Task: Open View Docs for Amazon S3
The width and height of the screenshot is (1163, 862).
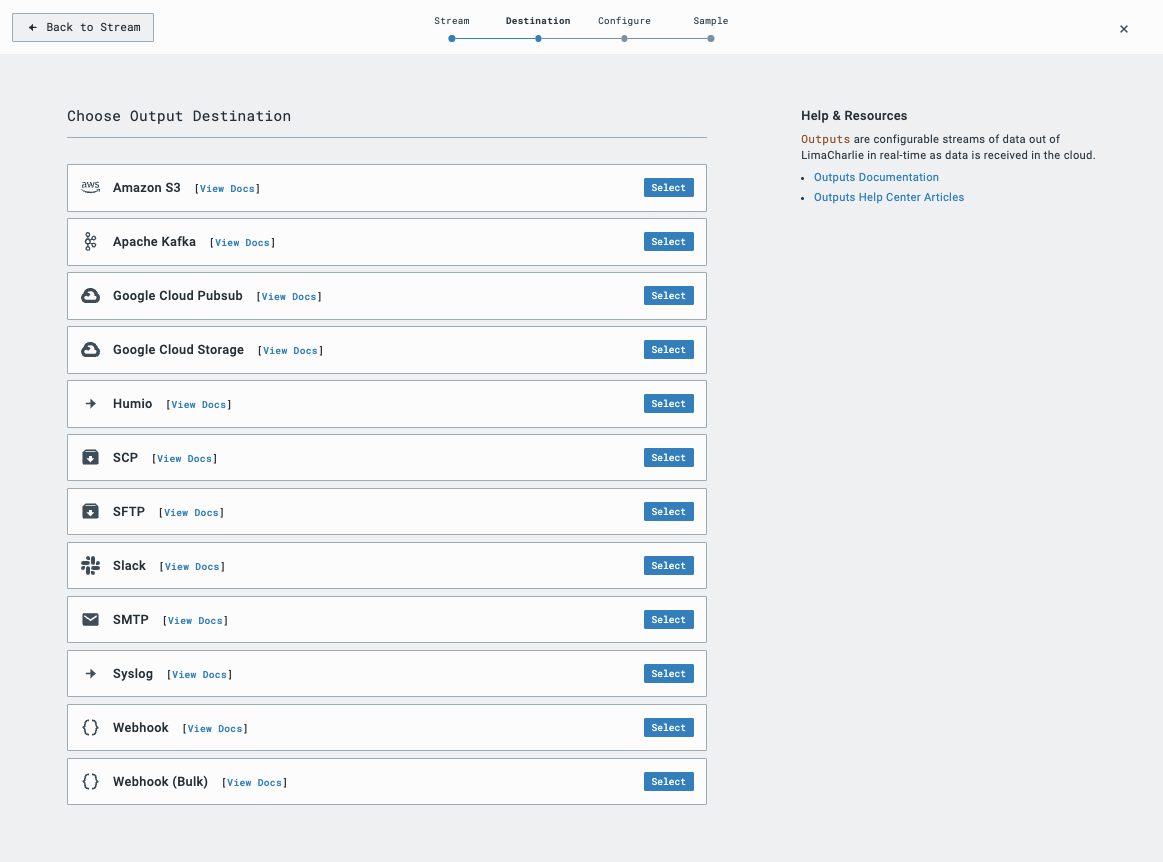Action: coord(227,189)
